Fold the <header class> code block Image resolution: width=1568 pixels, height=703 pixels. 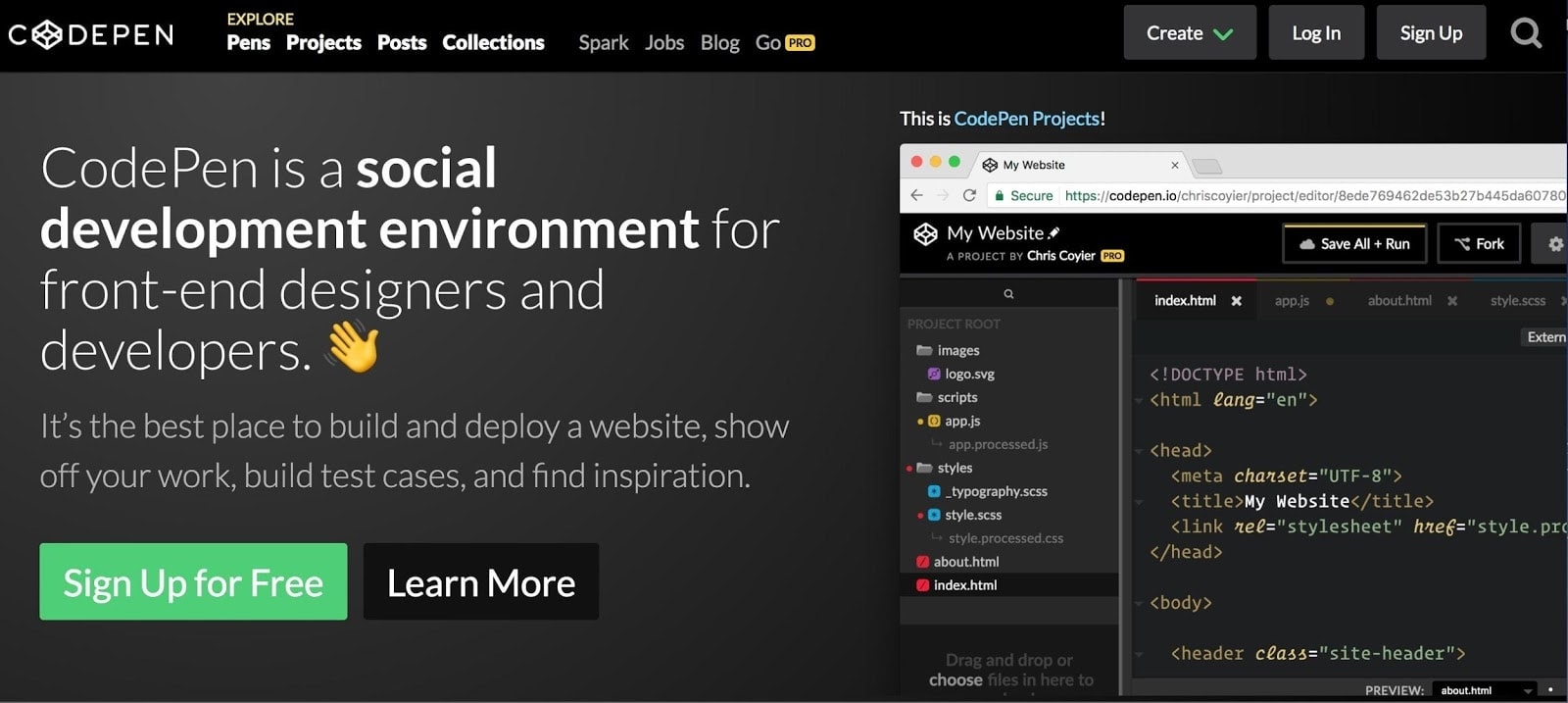(x=1139, y=654)
